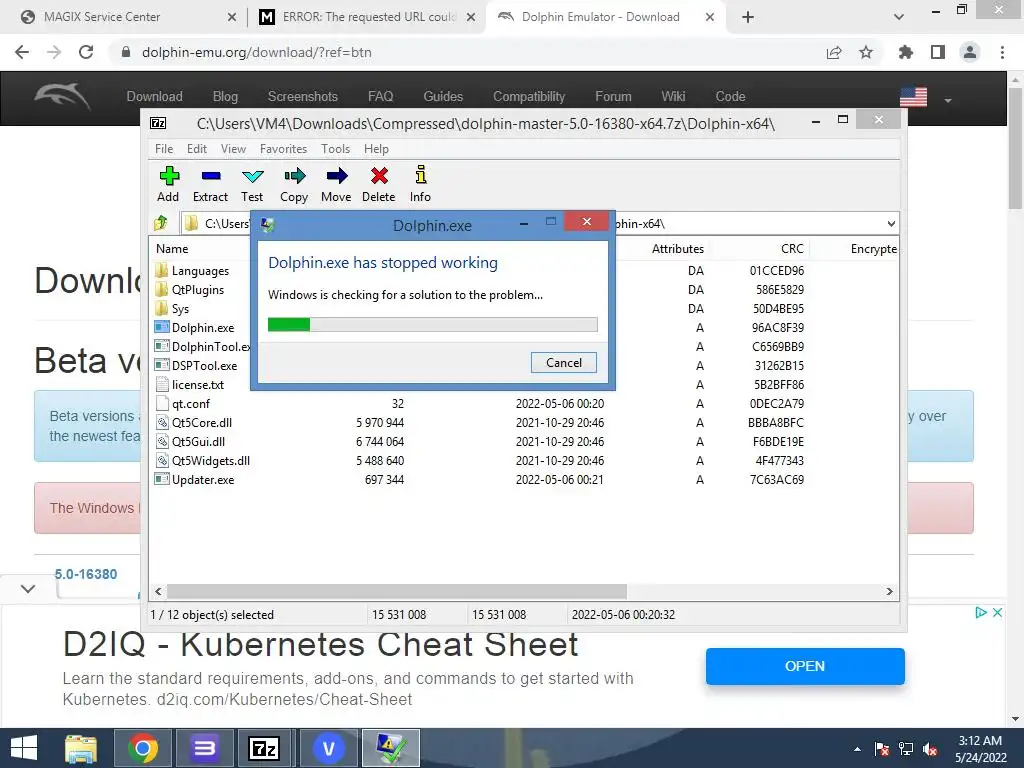This screenshot has width=1024, height=768.
Task: Sort by the Name column header
Action: (172, 248)
